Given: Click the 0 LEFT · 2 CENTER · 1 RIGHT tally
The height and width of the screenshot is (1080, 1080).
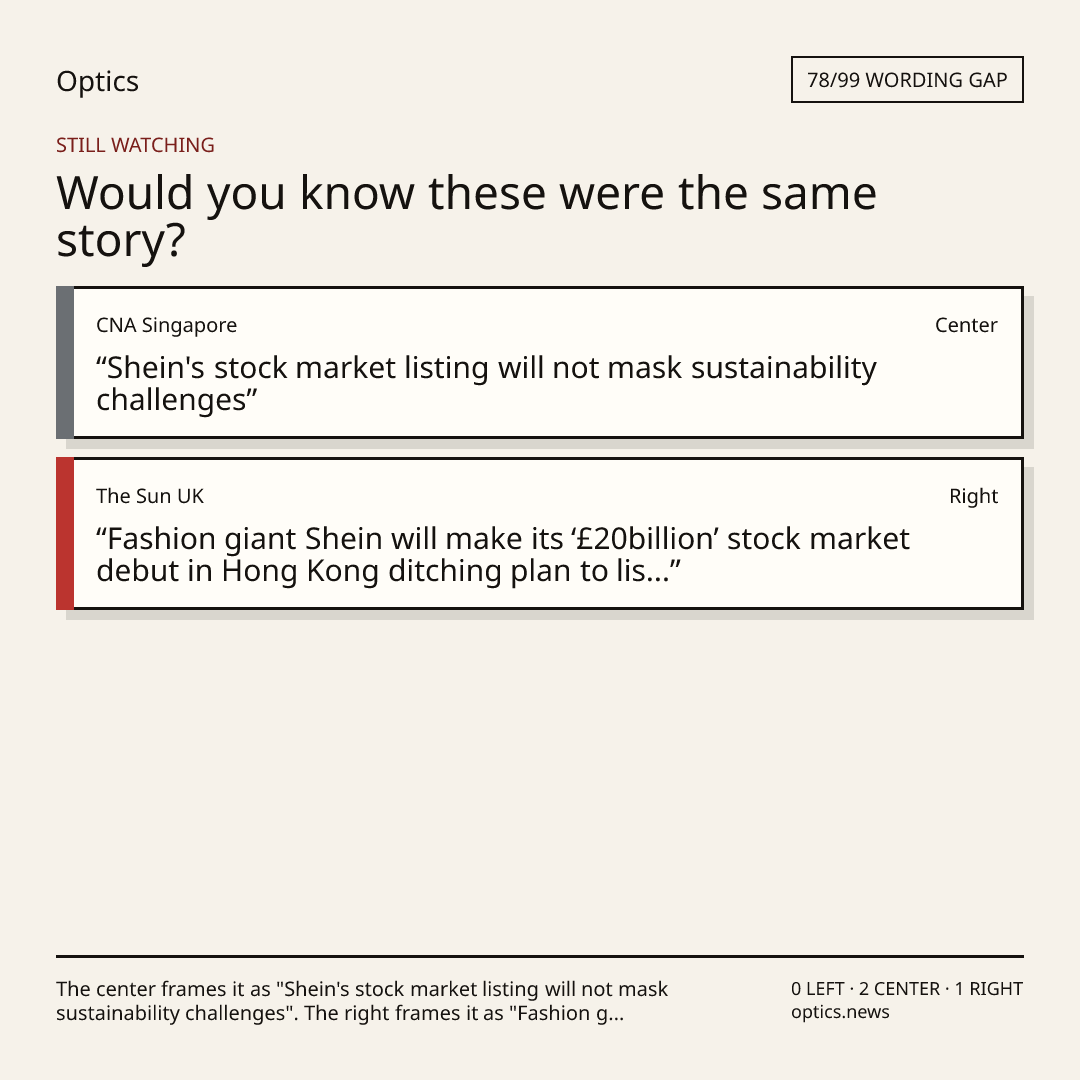Looking at the screenshot, I should coord(906,989).
